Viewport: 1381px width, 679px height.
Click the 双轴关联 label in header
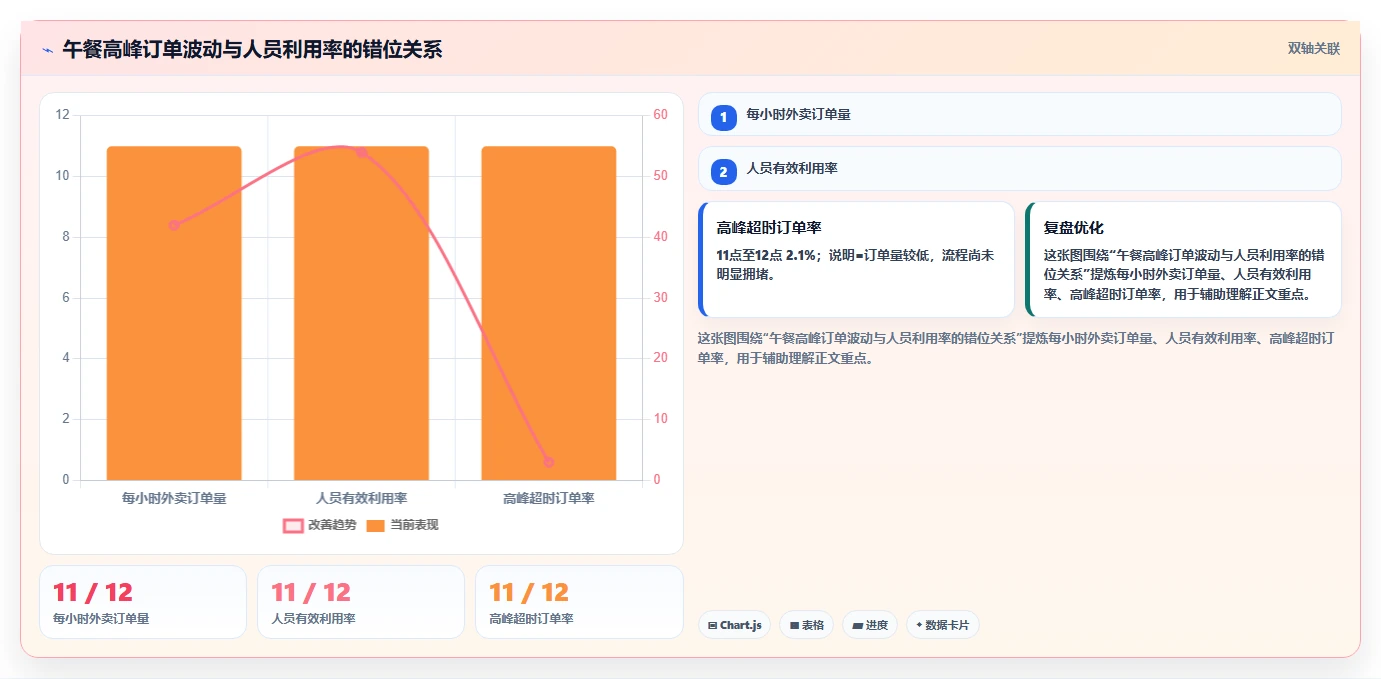pyautogui.click(x=1313, y=49)
